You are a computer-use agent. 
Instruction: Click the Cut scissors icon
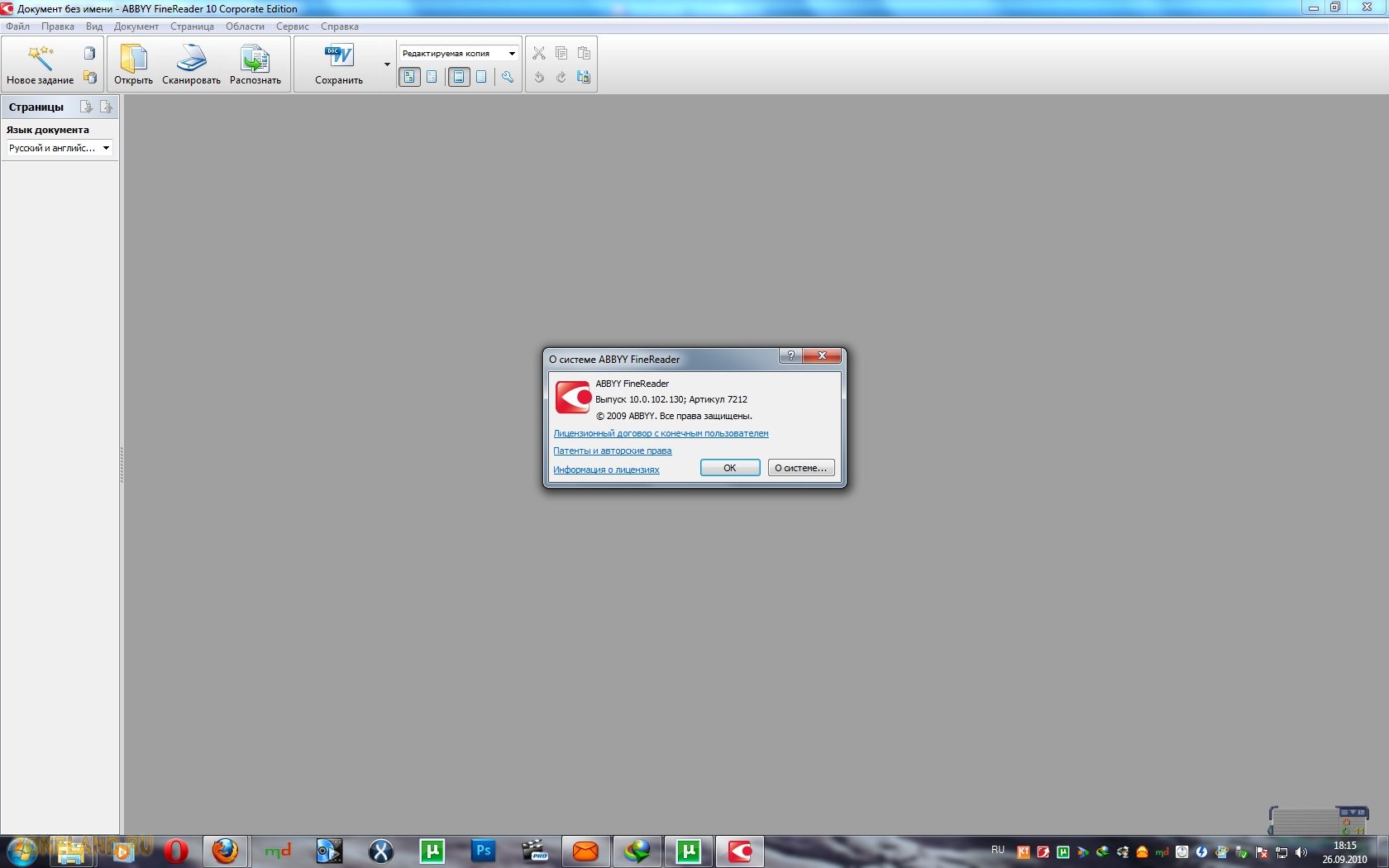coord(539,53)
